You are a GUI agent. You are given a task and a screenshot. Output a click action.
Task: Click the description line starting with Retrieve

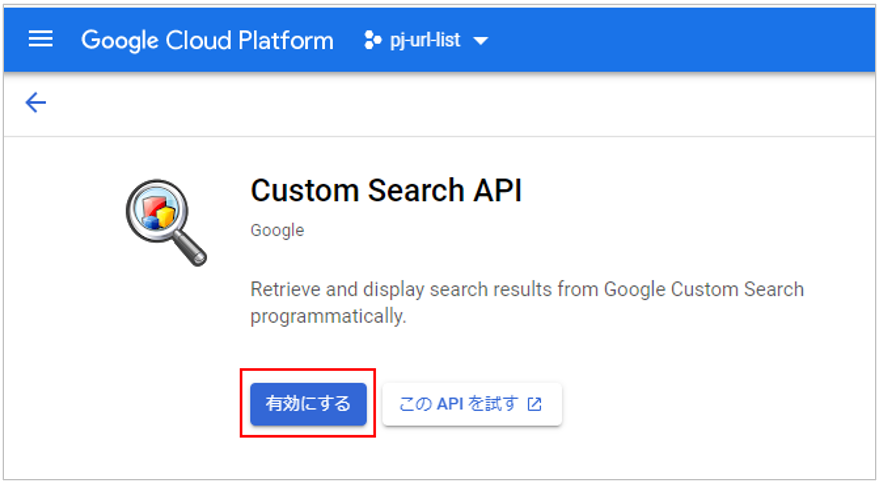pyautogui.click(x=526, y=290)
